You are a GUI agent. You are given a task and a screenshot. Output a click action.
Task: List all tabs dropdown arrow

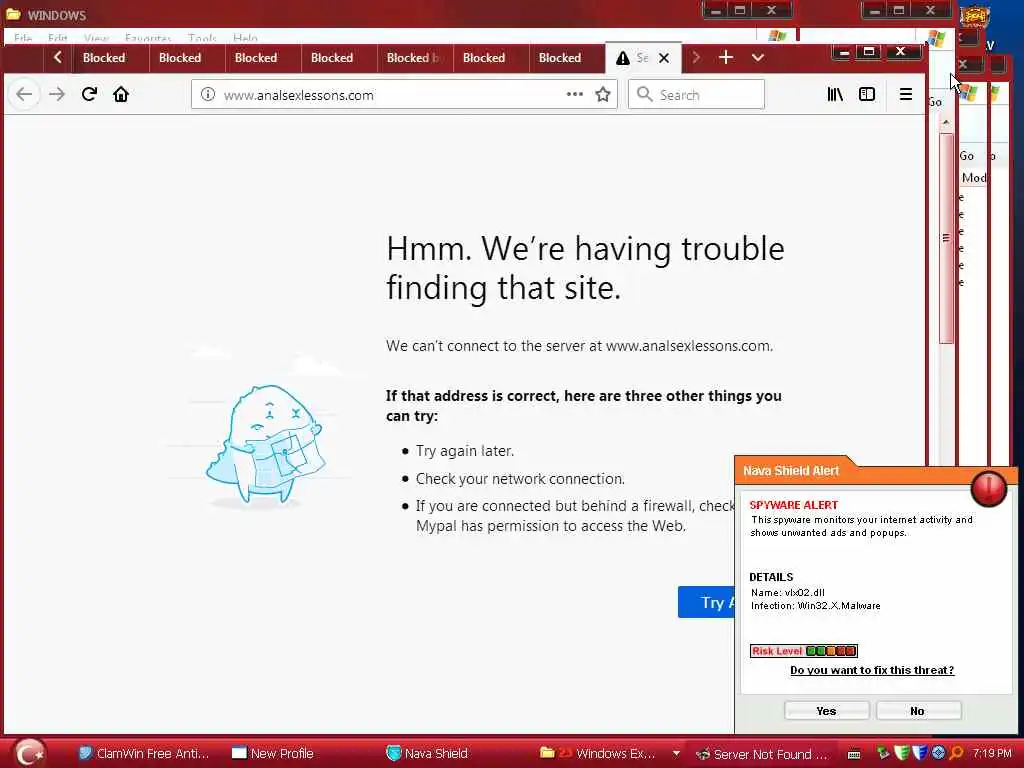(x=758, y=57)
